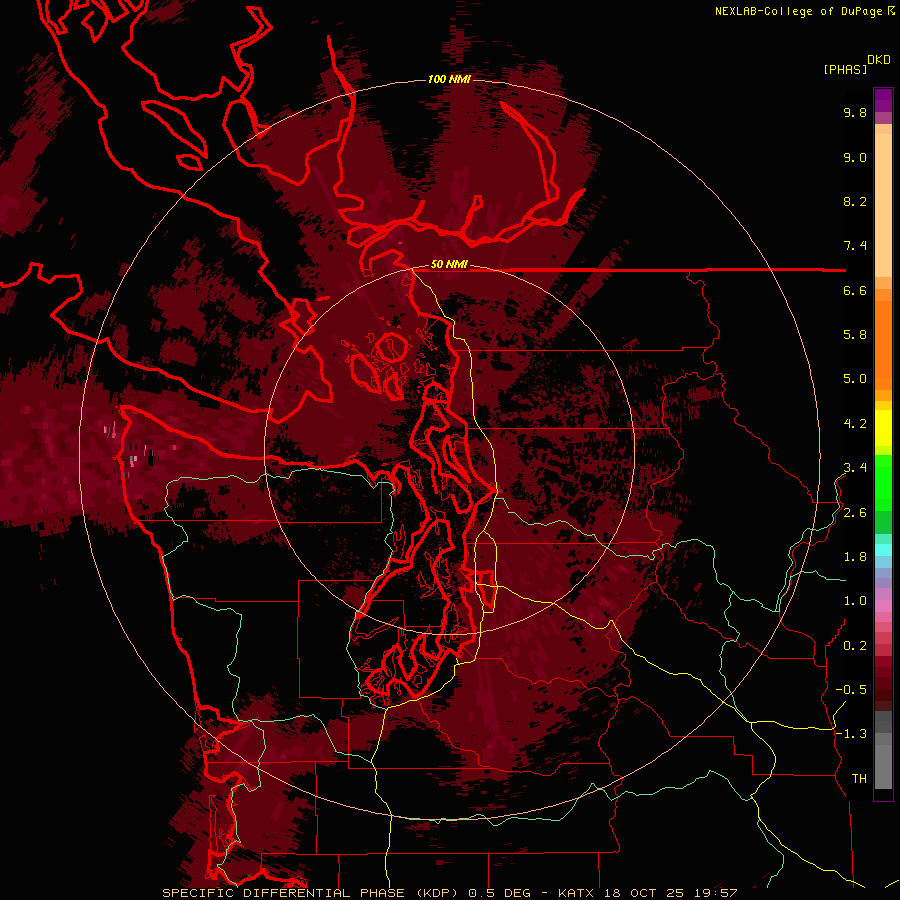Click the 5.8 value on the color scale
Image resolution: width=900 pixels, height=900 pixels.
pyautogui.click(x=855, y=335)
